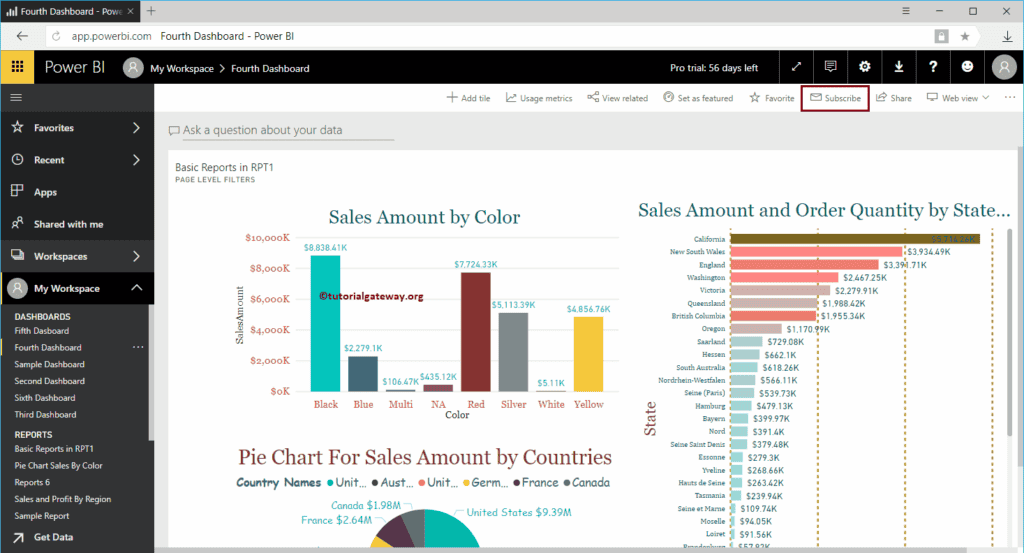Click the more options ellipsis in toolbar

coord(1010,97)
